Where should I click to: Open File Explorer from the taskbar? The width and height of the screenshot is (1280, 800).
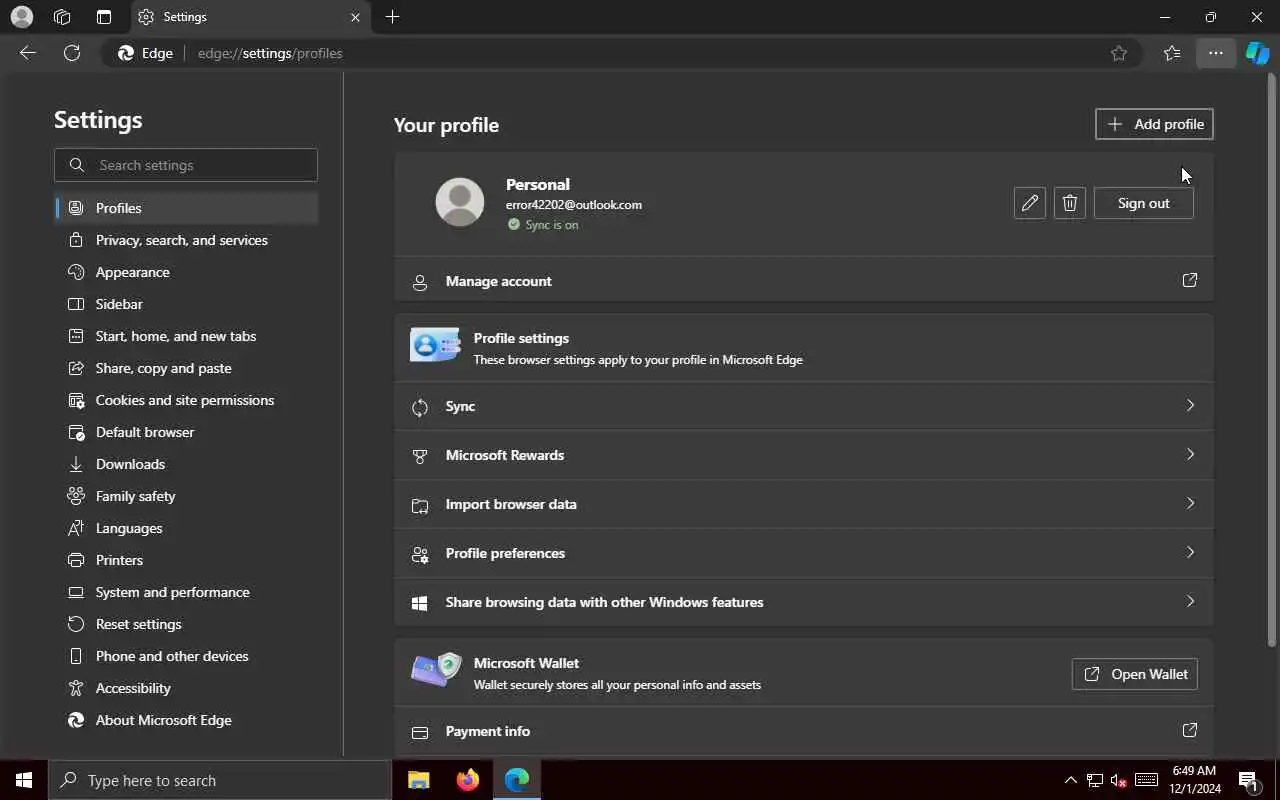pyautogui.click(x=419, y=780)
